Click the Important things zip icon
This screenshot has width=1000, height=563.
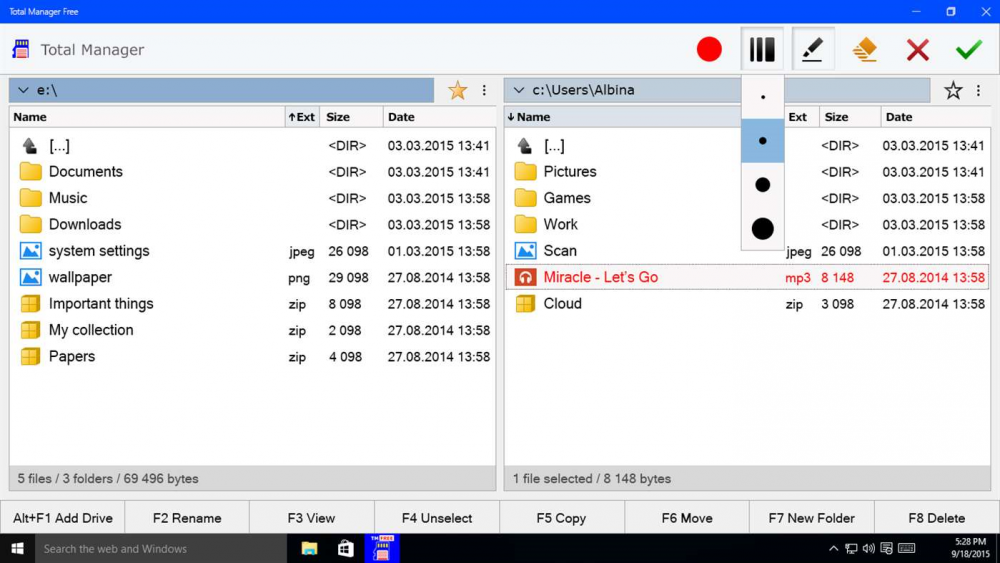(x=30, y=303)
